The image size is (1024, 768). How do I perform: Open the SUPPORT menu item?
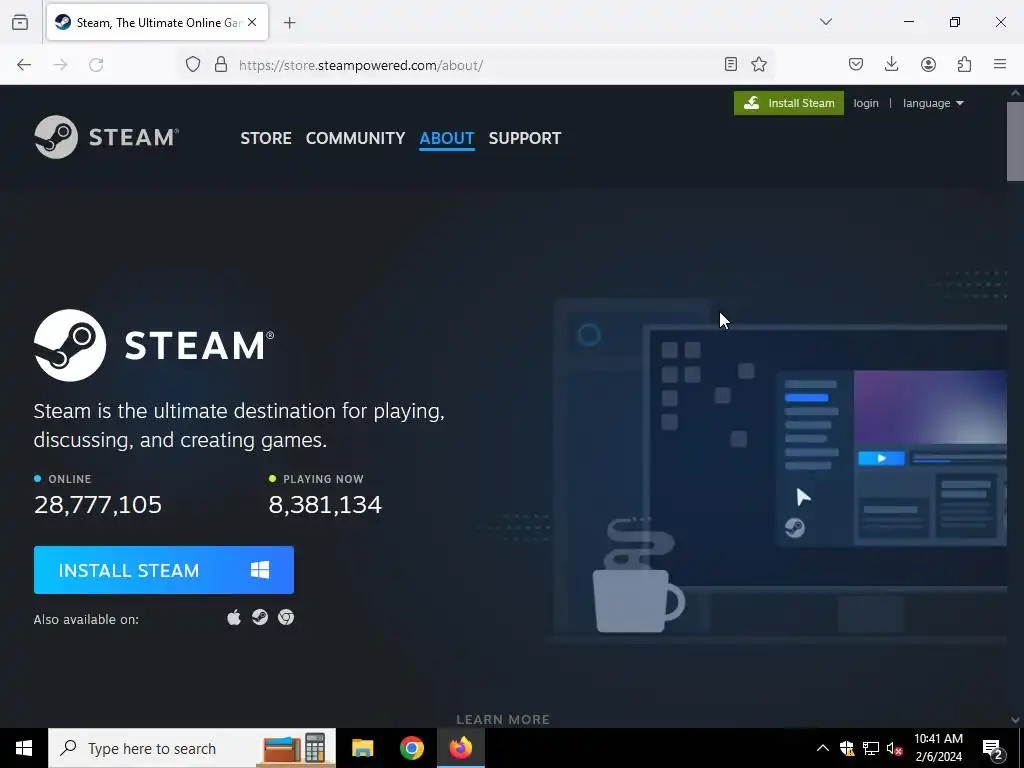coord(525,138)
